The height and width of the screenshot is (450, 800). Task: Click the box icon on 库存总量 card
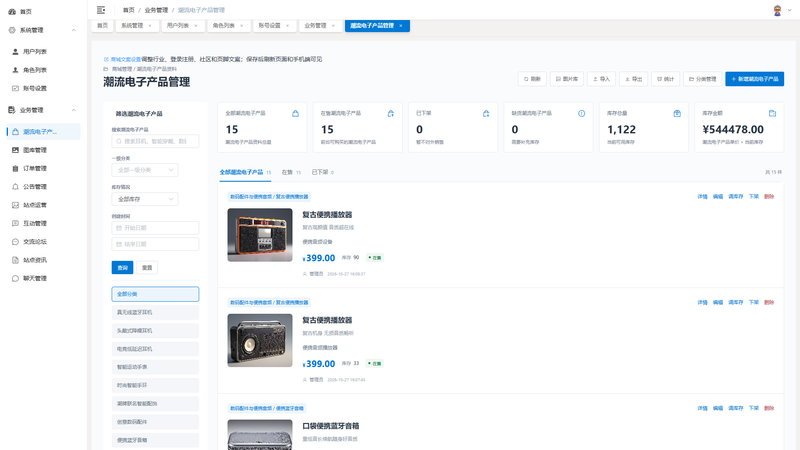[x=677, y=113]
